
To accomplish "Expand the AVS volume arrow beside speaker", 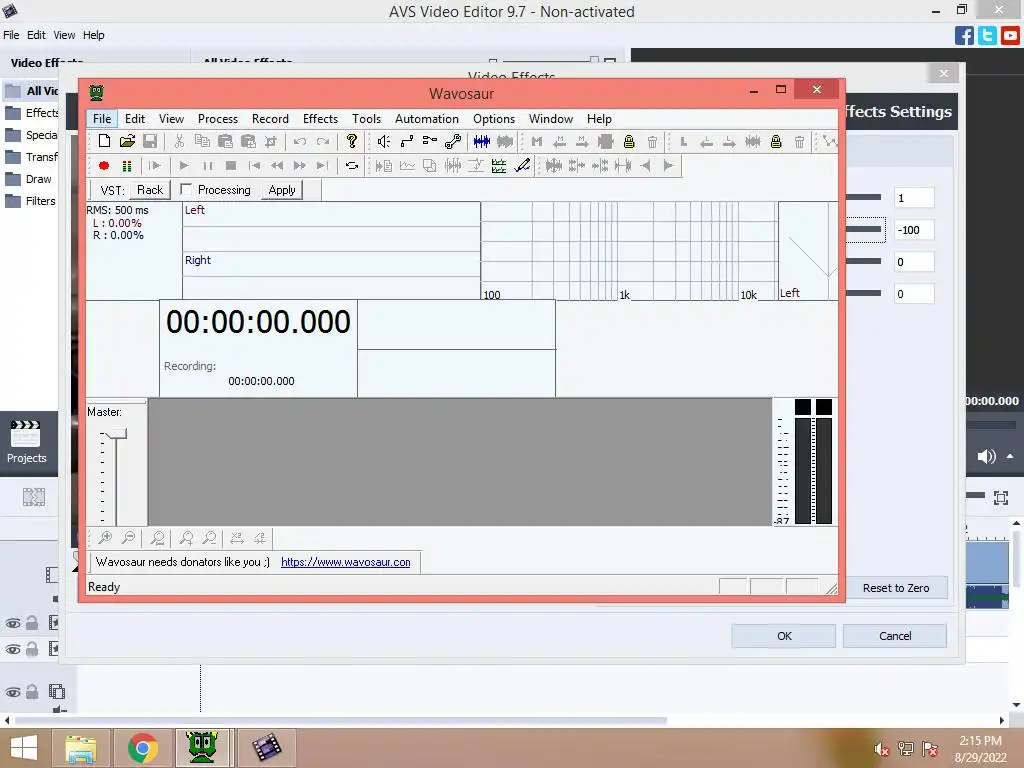I will [x=1010, y=456].
